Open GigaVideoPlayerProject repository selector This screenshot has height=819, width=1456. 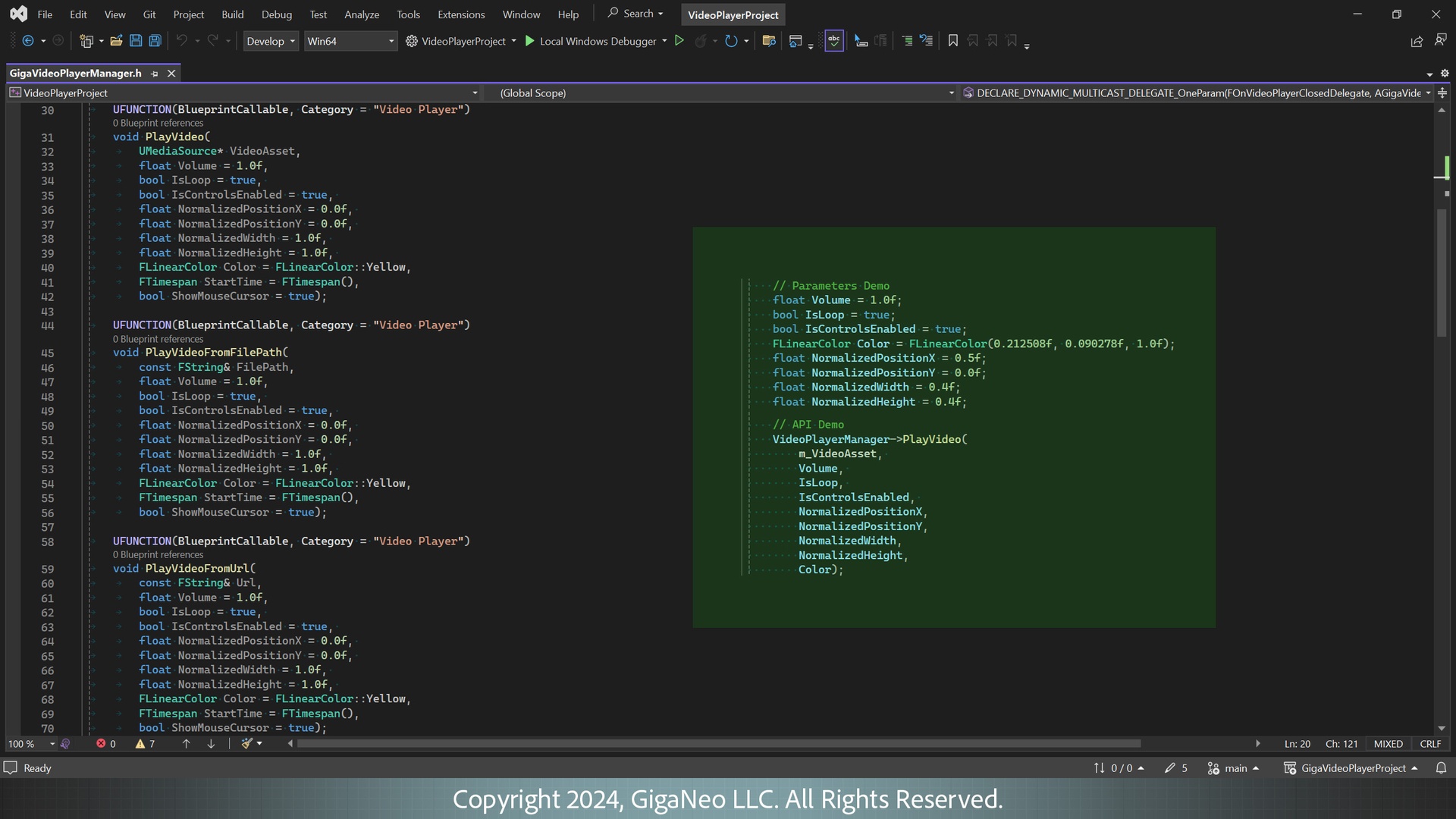click(x=1351, y=768)
